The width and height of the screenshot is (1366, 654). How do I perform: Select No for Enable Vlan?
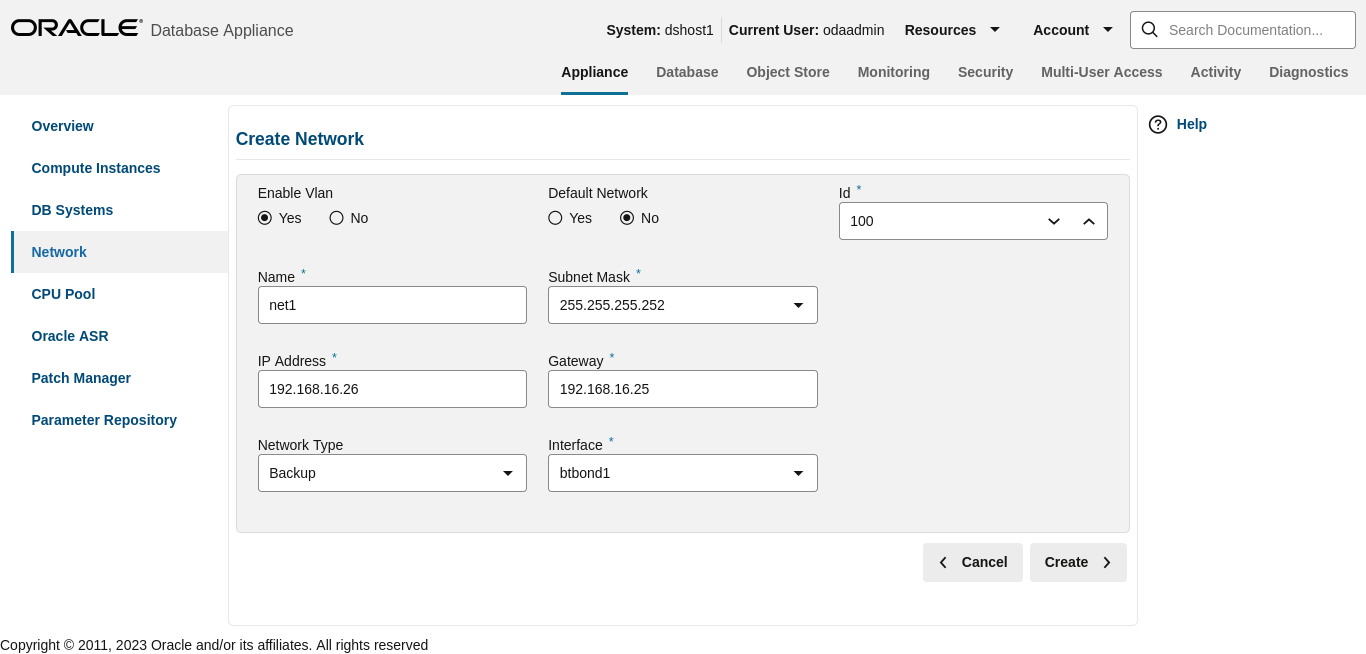(x=336, y=218)
